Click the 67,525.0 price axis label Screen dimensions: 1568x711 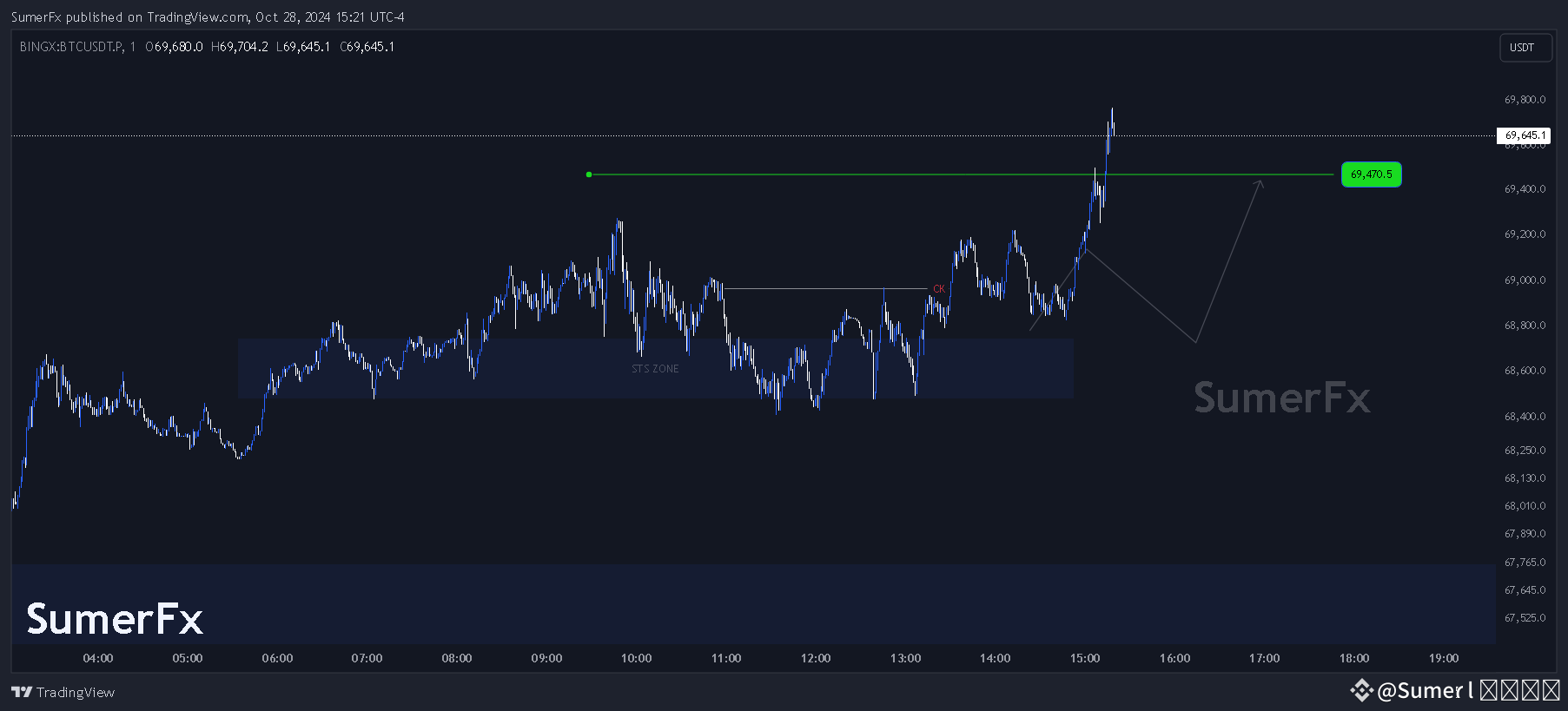(1525, 618)
